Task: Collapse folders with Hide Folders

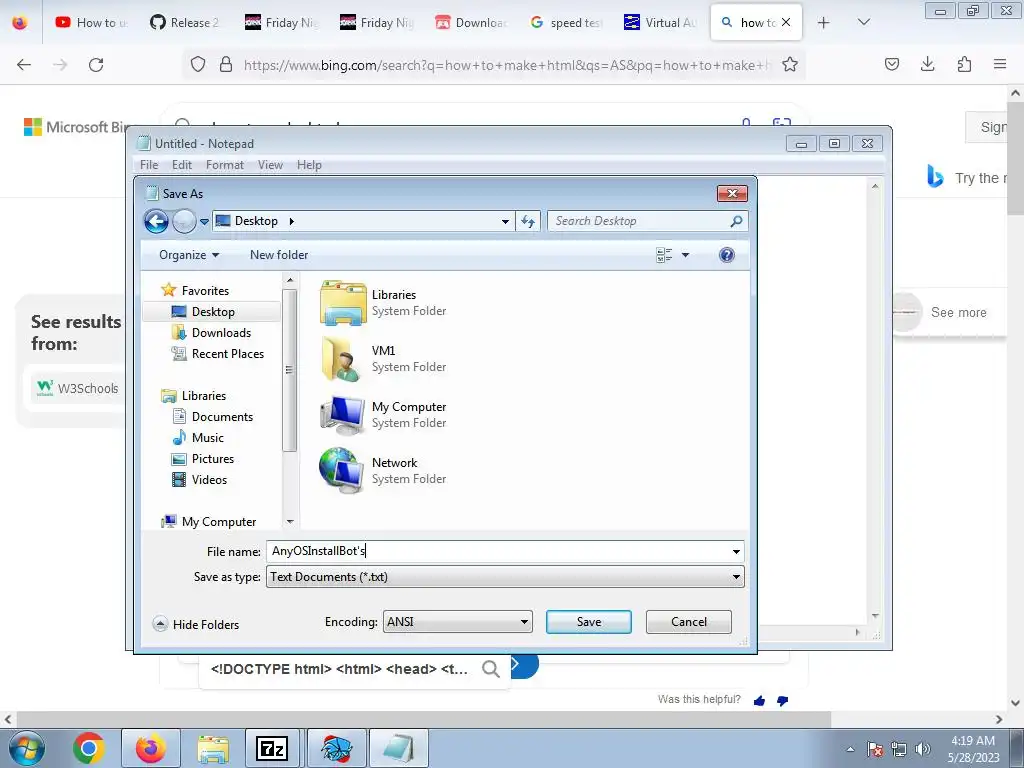Action: click(x=196, y=624)
